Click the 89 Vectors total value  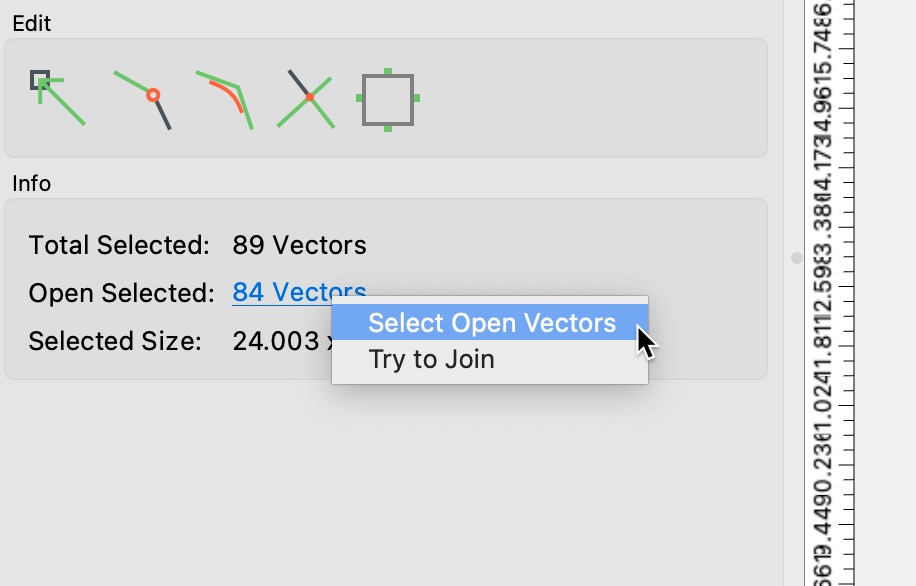pyautogui.click(x=299, y=245)
